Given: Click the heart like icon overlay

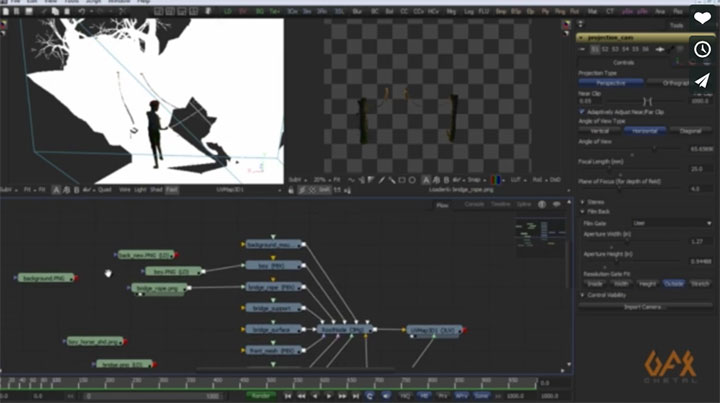Looking at the screenshot, I should (x=702, y=18).
